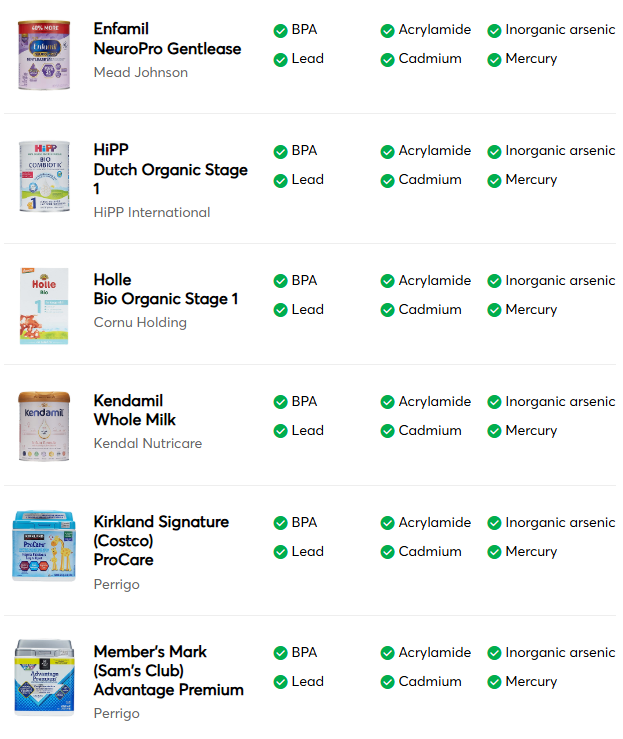Image resolution: width=623 pixels, height=739 pixels.
Task: Open the HiPP Dutch Organic Stage 1 title
Action: point(170,169)
